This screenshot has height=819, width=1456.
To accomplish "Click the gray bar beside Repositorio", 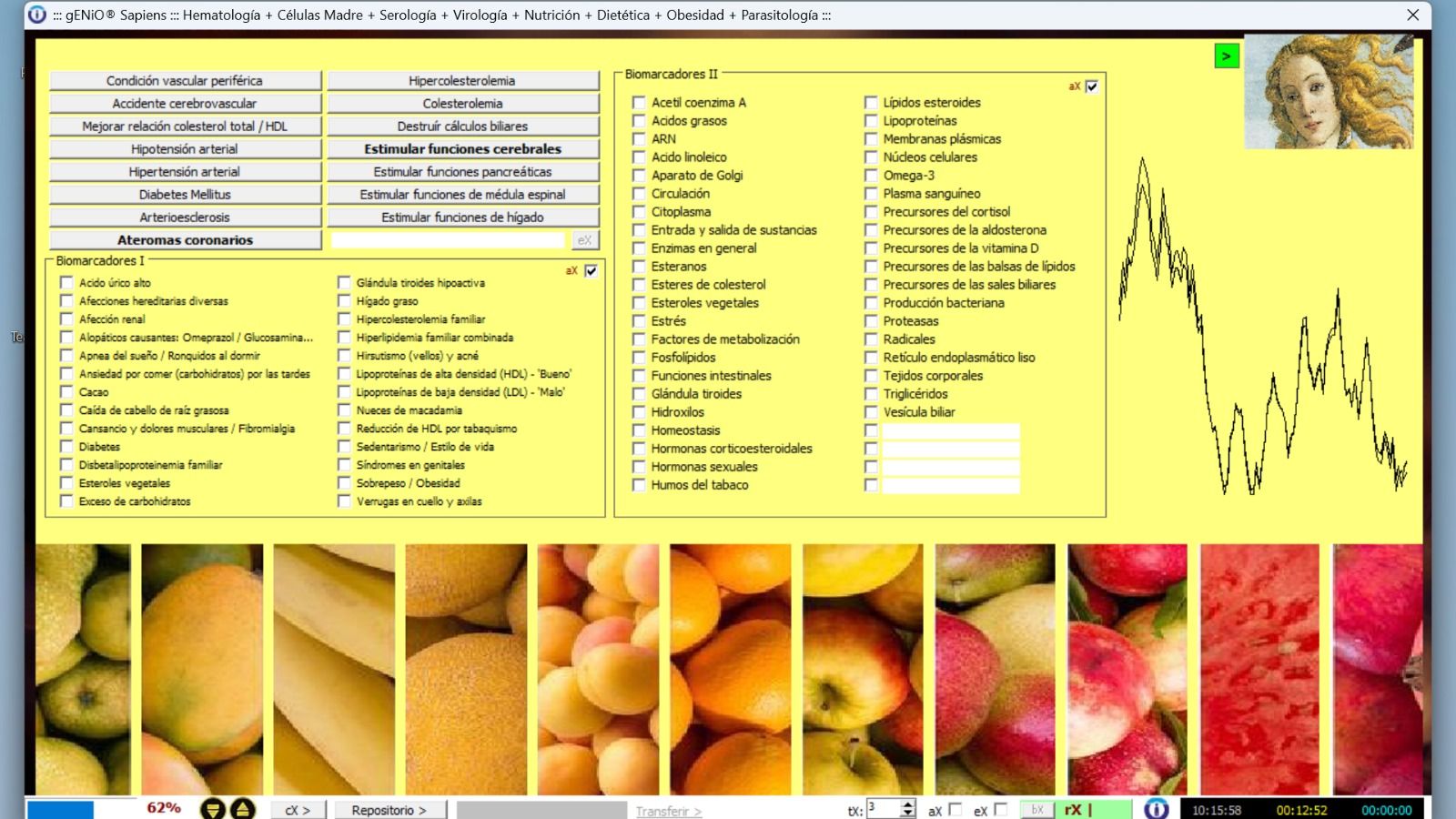I will coord(541,810).
